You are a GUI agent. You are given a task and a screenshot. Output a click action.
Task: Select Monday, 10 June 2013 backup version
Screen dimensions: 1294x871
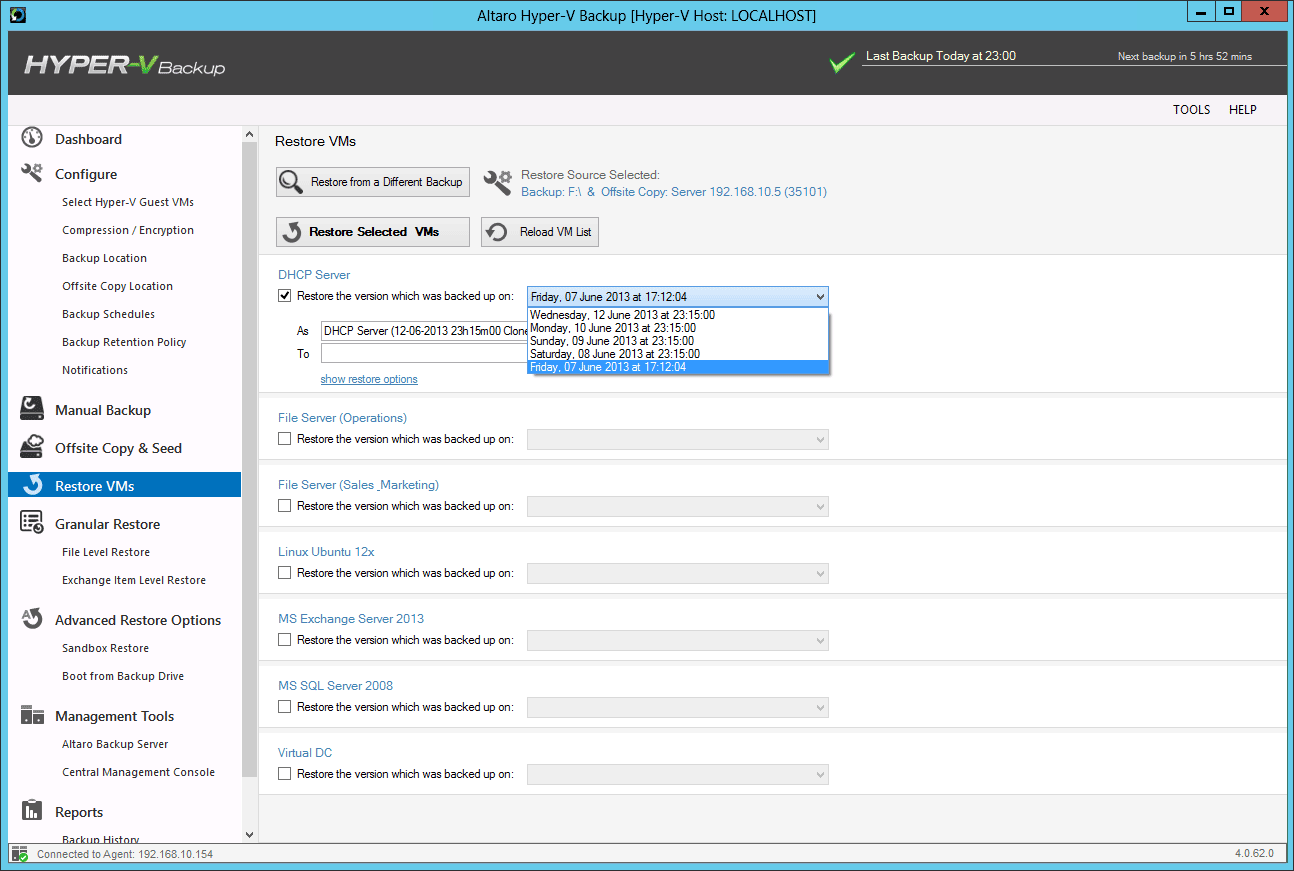pos(678,328)
